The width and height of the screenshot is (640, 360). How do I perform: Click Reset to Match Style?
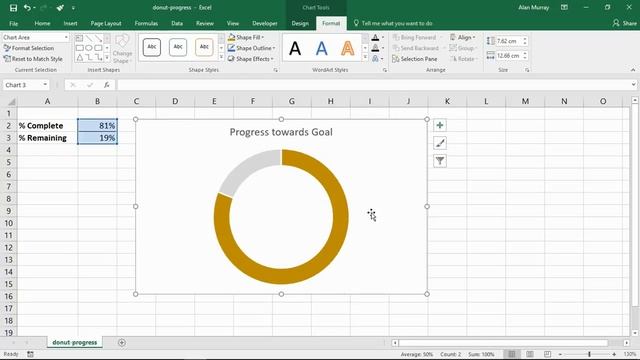click(33, 59)
